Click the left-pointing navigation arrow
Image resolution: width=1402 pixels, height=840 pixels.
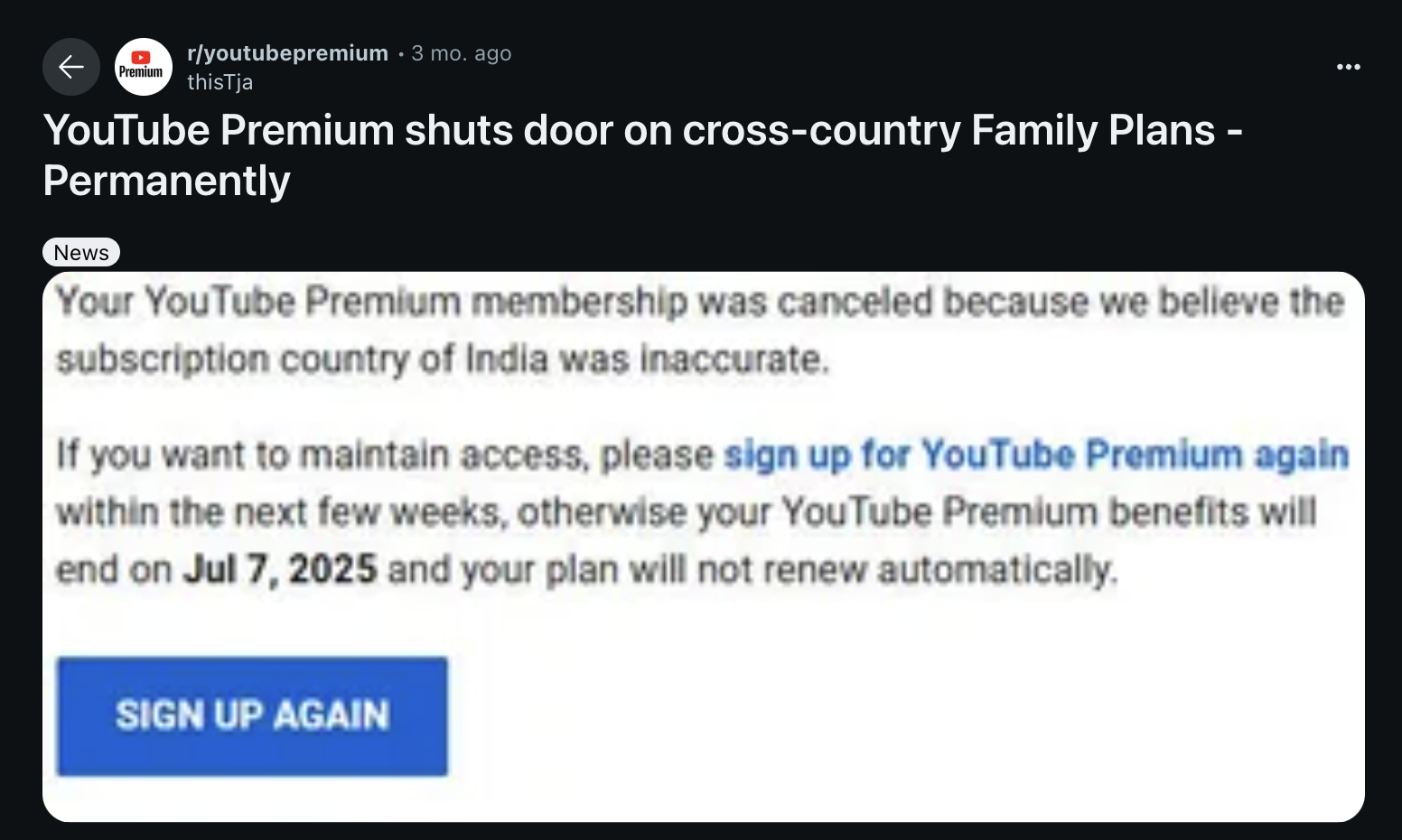(71, 67)
